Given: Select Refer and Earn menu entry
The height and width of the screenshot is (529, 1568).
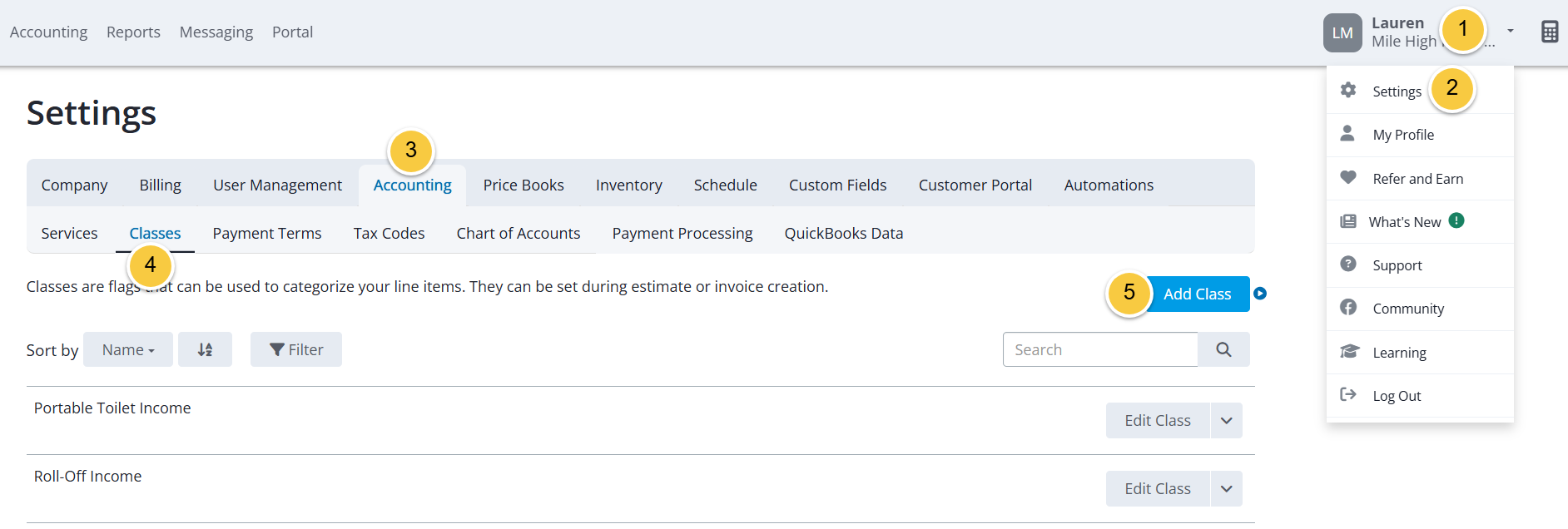Looking at the screenshot, I should (x=1420, y=178).
